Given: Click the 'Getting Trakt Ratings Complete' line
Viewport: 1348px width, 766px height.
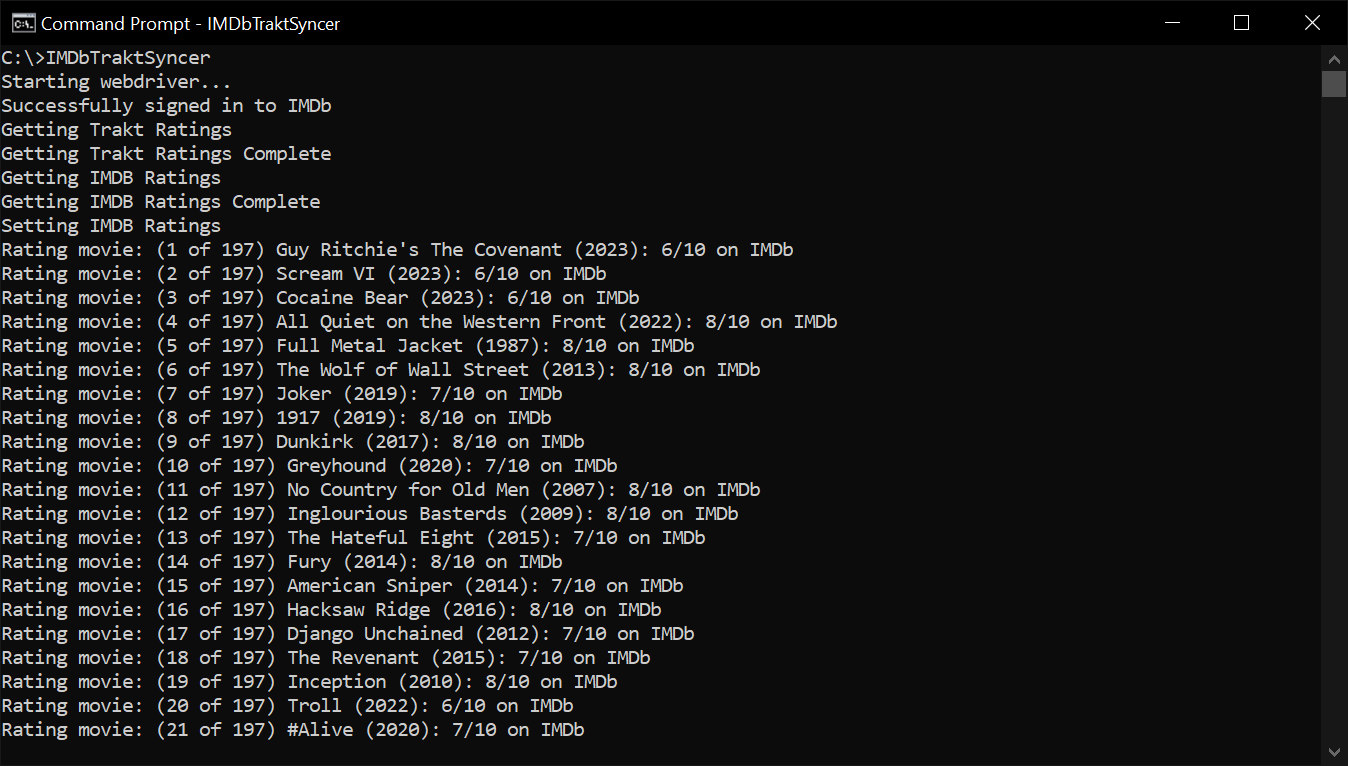Looking at the screenshot, I should [166, 154].
